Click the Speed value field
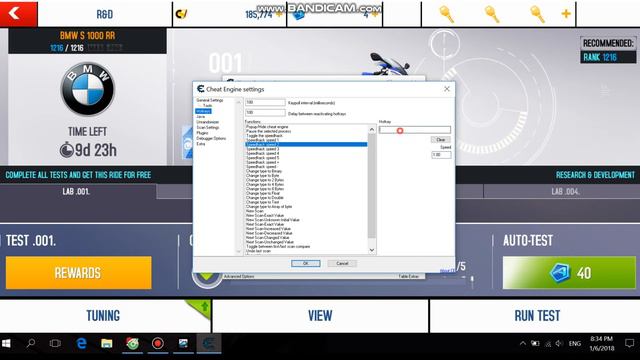 pos(441,155)
